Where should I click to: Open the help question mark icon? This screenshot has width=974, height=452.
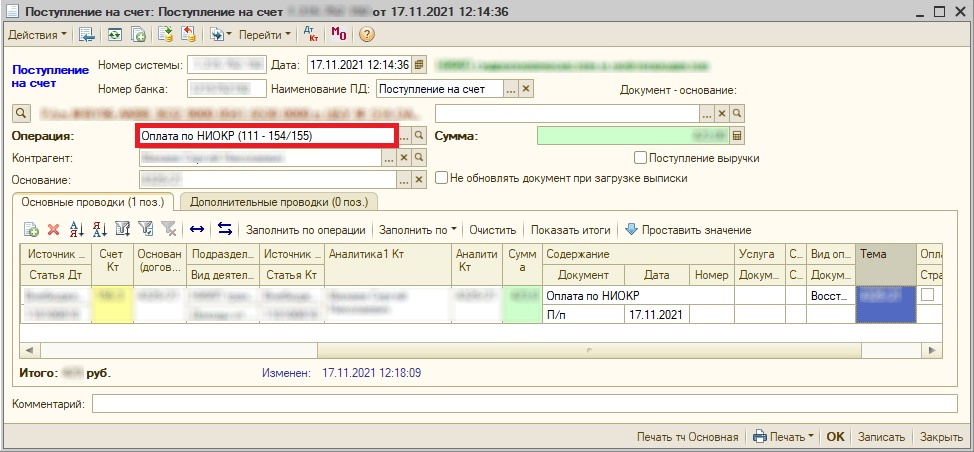pos(366,34)
